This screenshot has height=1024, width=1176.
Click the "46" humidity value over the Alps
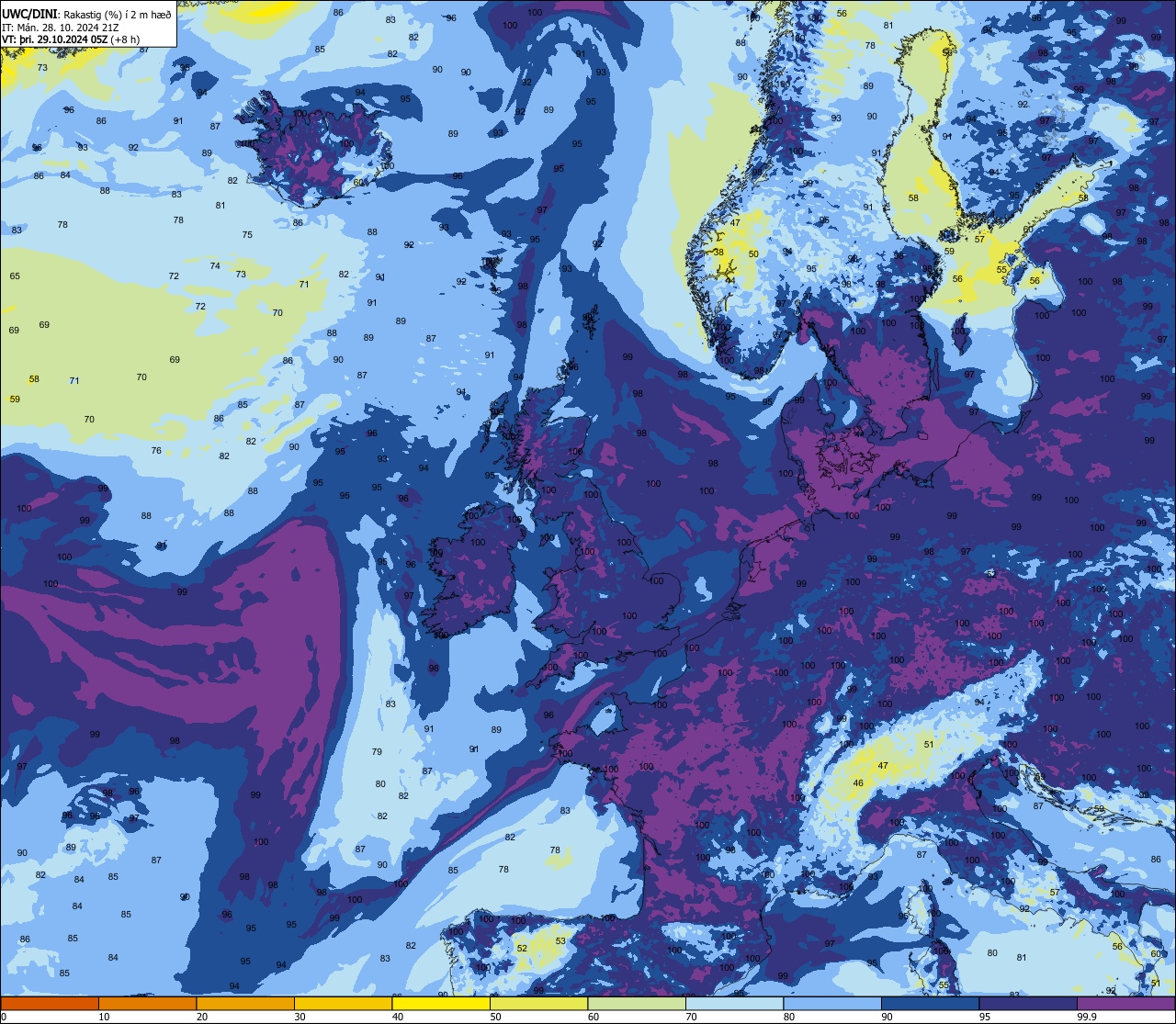tap(858, 783)
